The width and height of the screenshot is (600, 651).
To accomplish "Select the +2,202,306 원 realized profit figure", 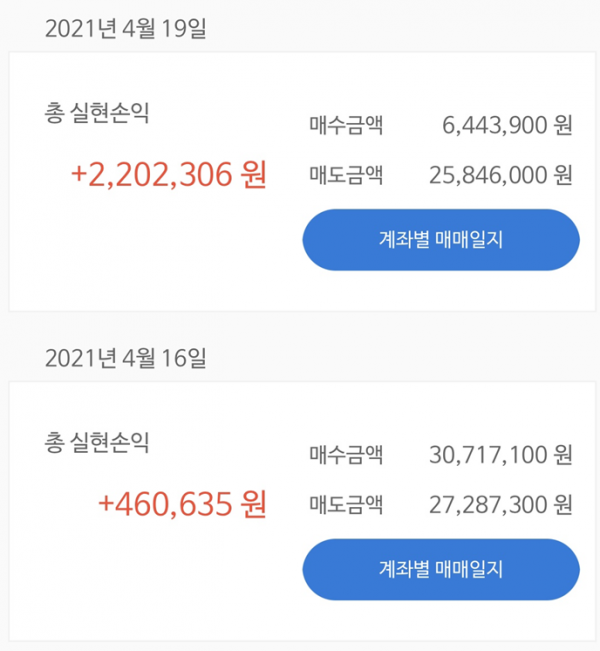I will (x=169, y=175).
